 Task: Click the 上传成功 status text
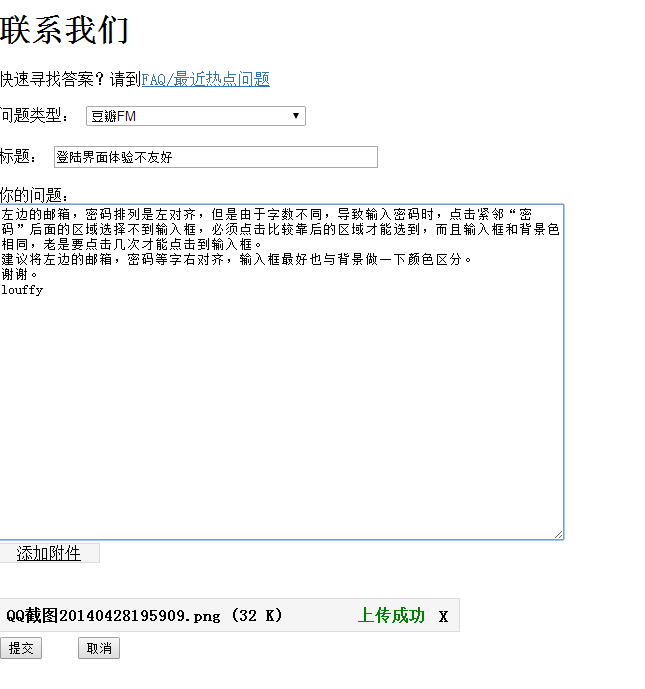(391, 616)
